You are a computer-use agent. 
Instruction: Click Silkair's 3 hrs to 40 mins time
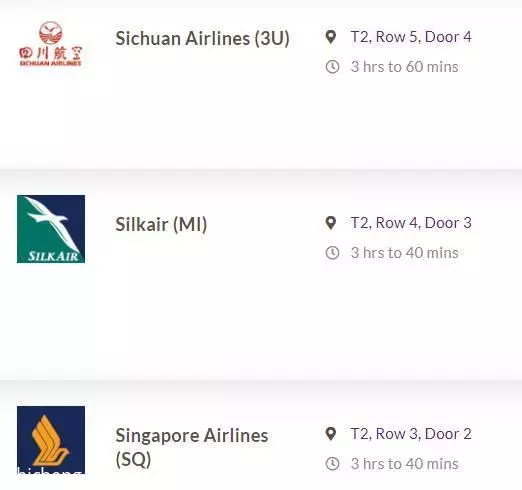coord(405,253)
